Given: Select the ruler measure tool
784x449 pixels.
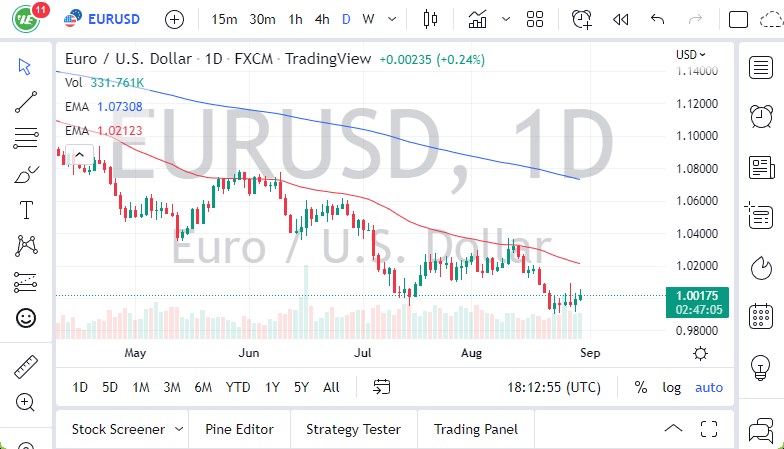Looking at the screenshot, I should [26, 367].
